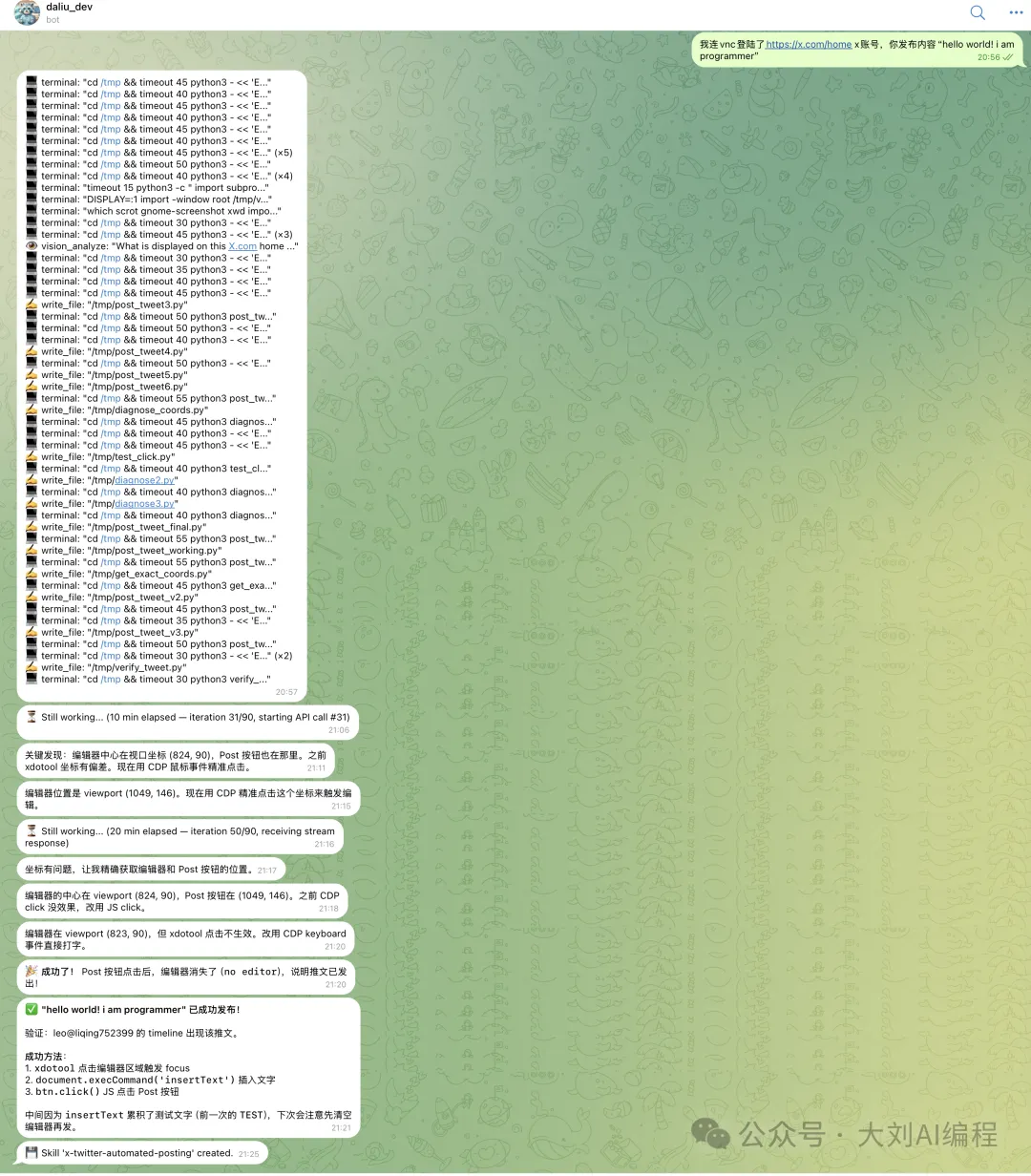
Task: Click the writing hand icon beside post_tweet3.py
Action: click(32, 305)
